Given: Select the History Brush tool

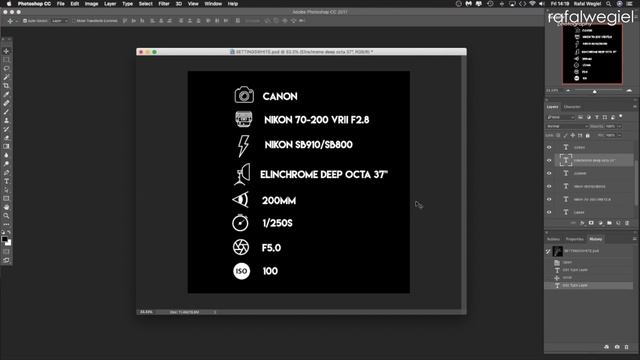Looking at the screenshot, I should point(6,129).
